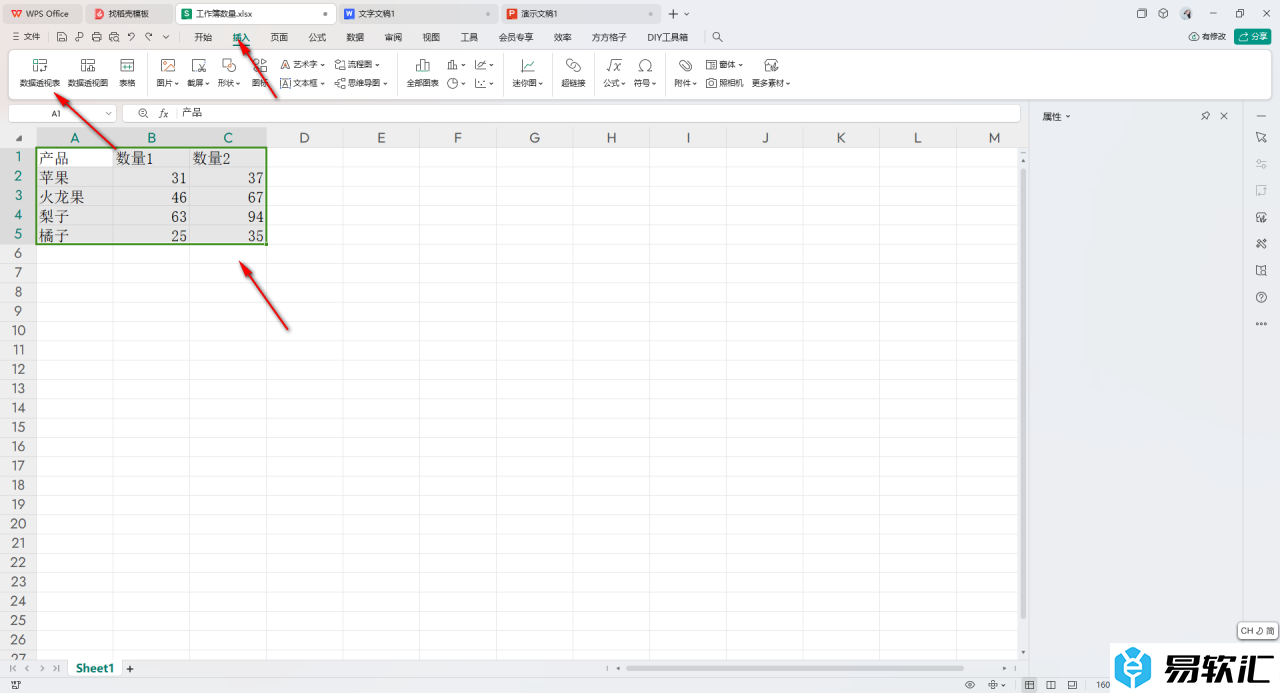The height and width of the screenshot is (693, 1280).
Task: Select cell with value 94
Action: [x=228, y=215]
